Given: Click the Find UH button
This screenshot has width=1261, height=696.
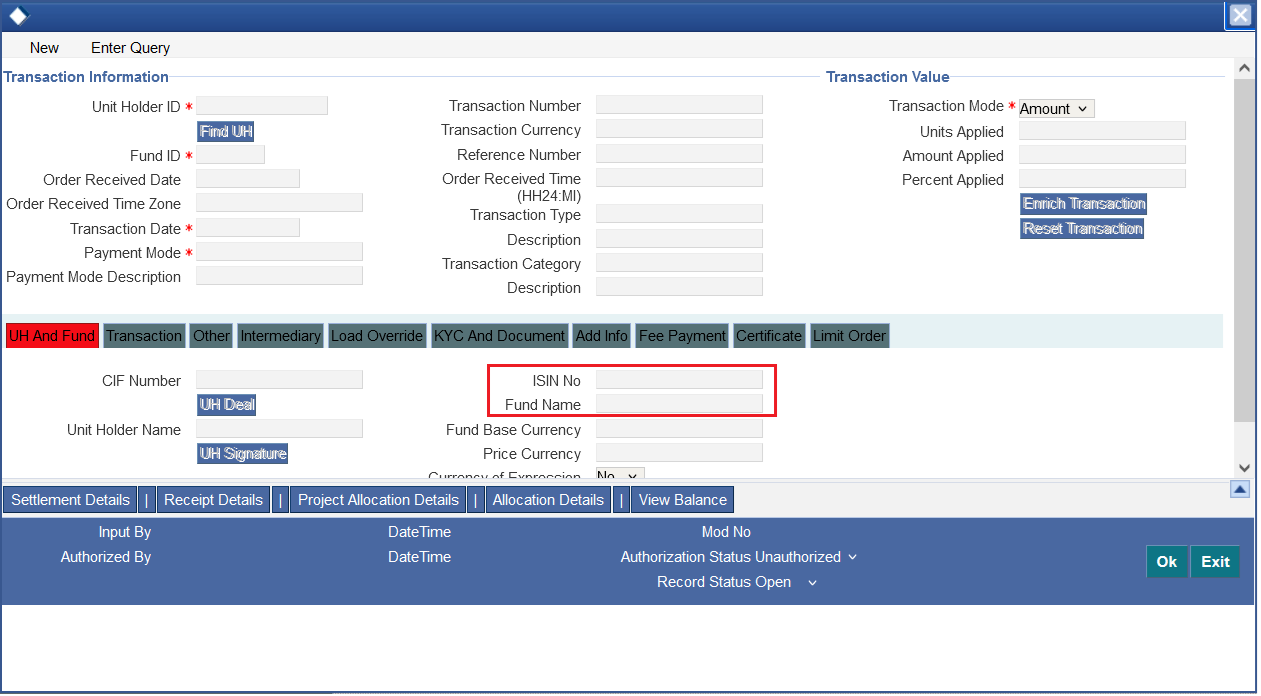Looking at the screenshot, I should point(226,131).
